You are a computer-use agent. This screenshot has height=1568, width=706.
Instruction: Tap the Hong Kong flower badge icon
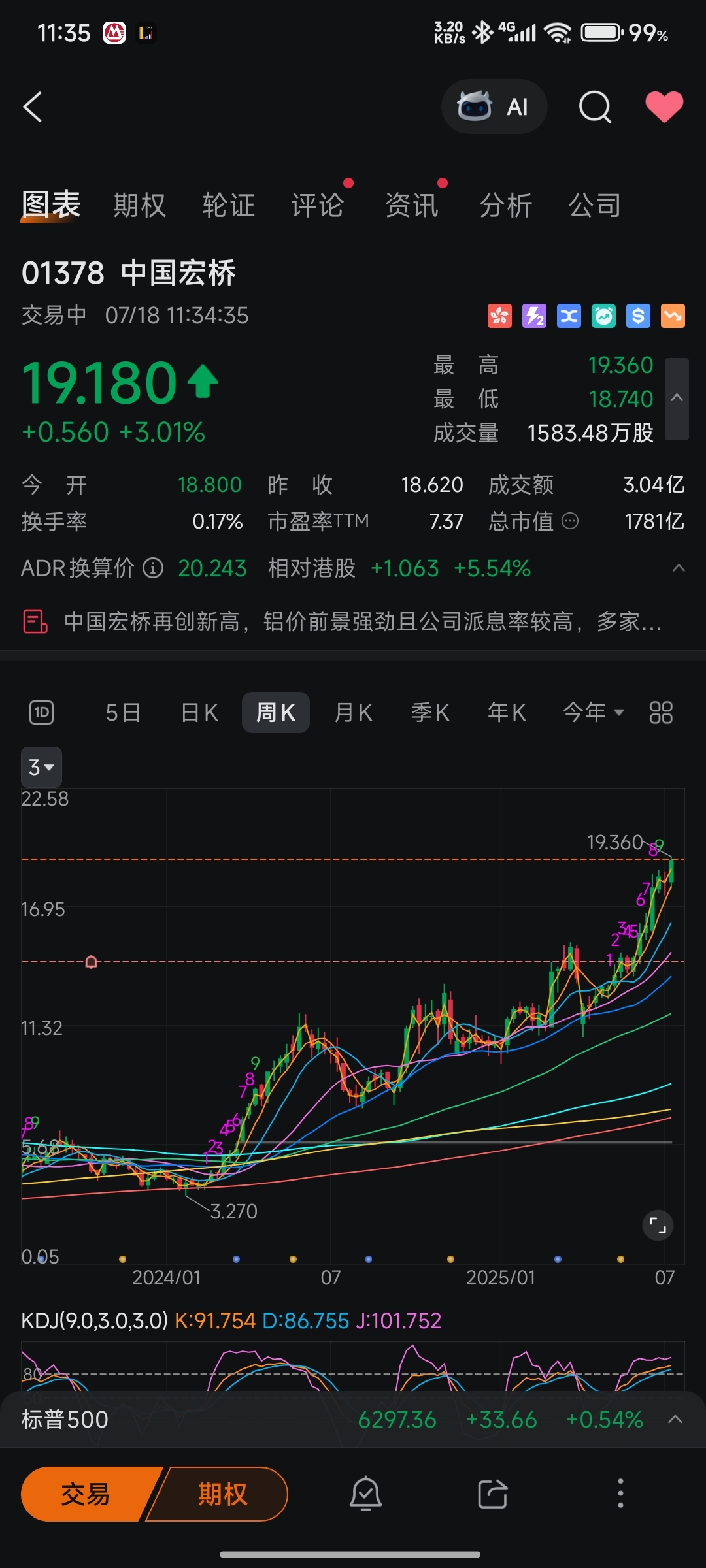pyautogui.click(x=500, y=316)
